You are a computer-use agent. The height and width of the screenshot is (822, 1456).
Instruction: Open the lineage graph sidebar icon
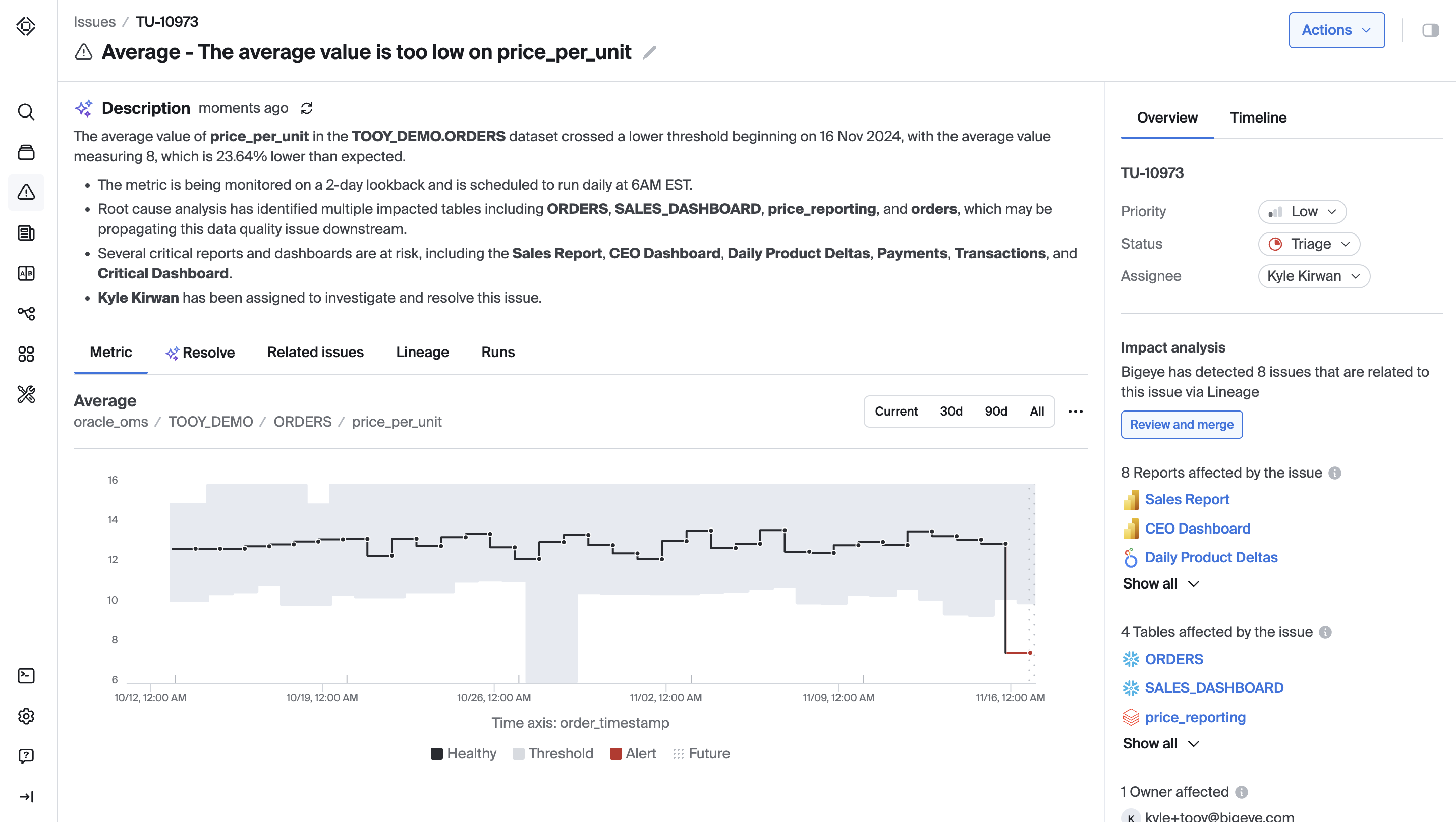click(x=26, y=314)
